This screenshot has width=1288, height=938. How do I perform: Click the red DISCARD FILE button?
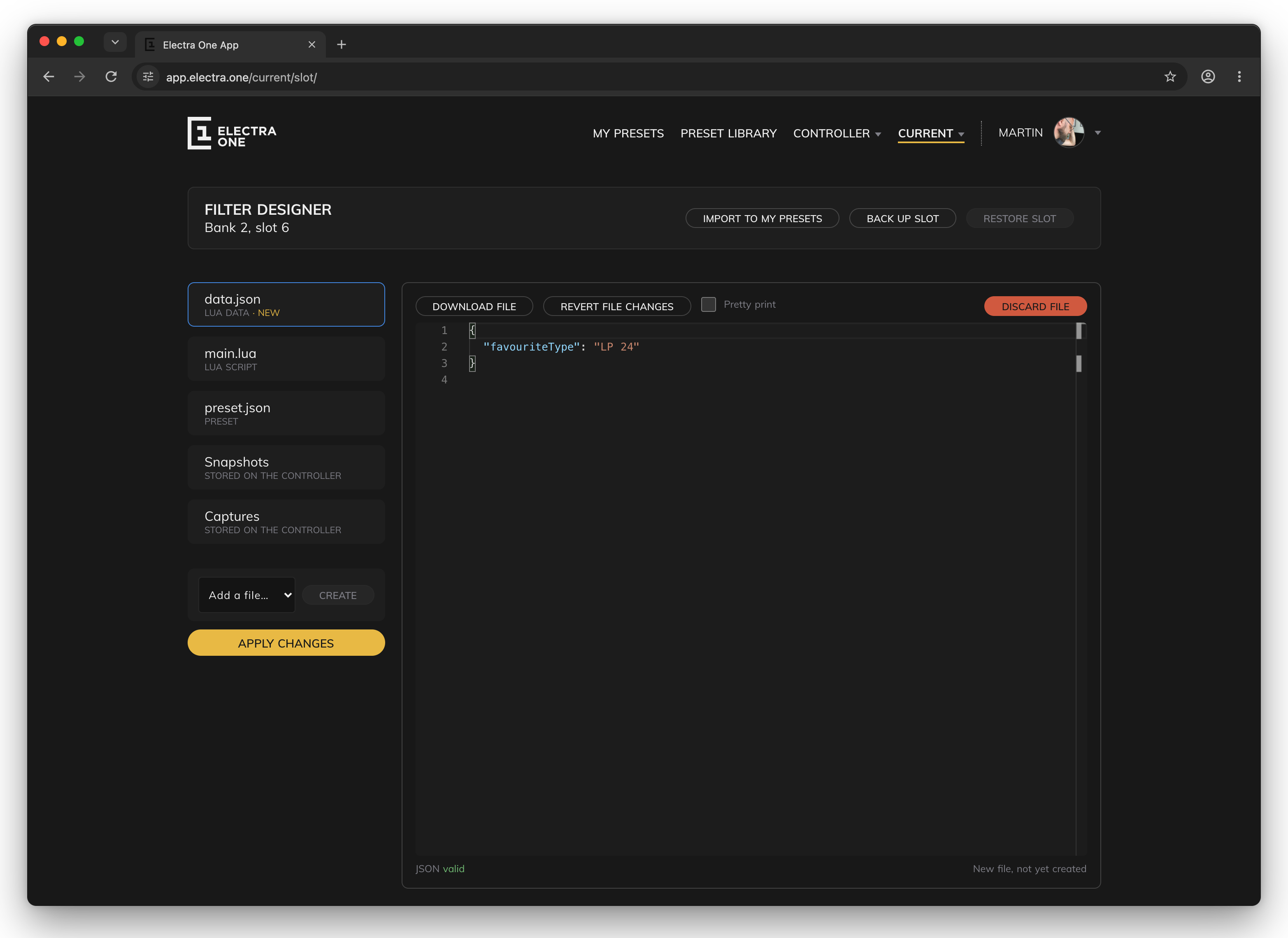(x=1035, y=306)
